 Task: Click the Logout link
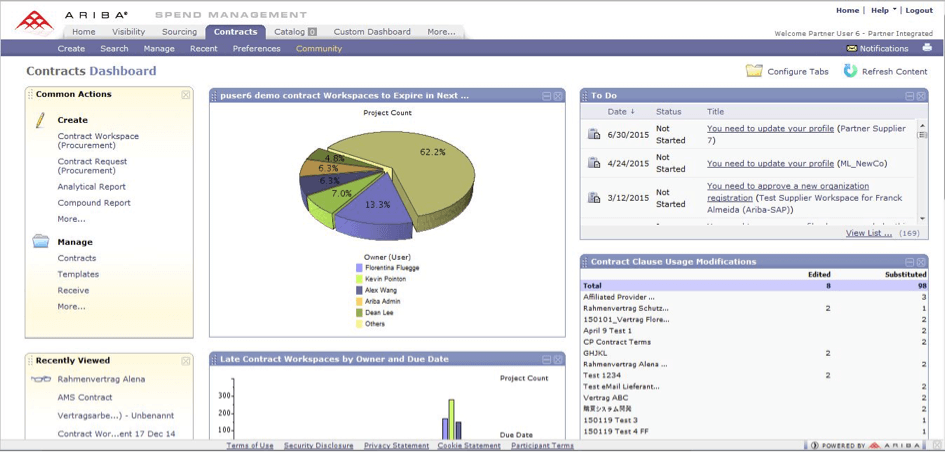pyautogui.click(x=919, y=10)
